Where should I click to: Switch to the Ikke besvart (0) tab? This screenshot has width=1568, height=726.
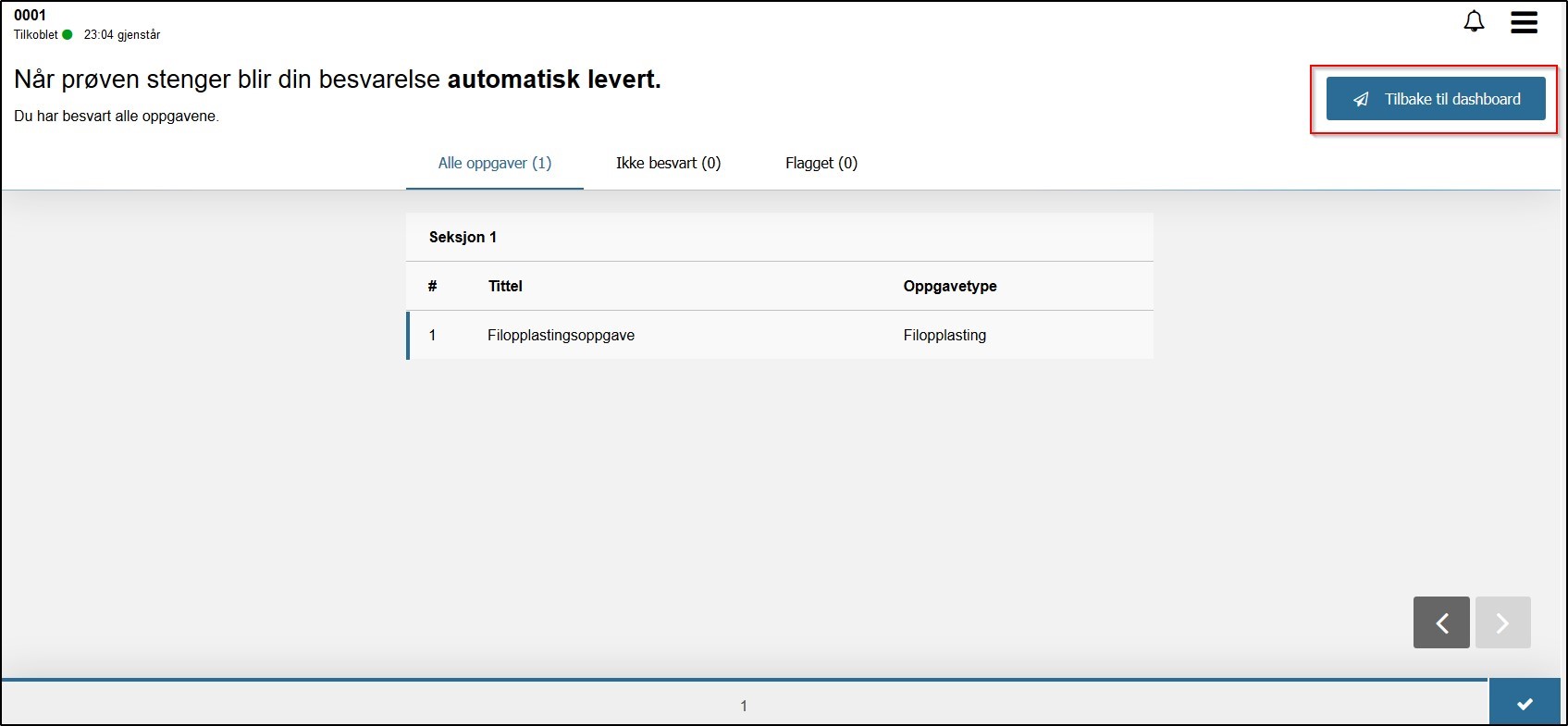(669, 164)
